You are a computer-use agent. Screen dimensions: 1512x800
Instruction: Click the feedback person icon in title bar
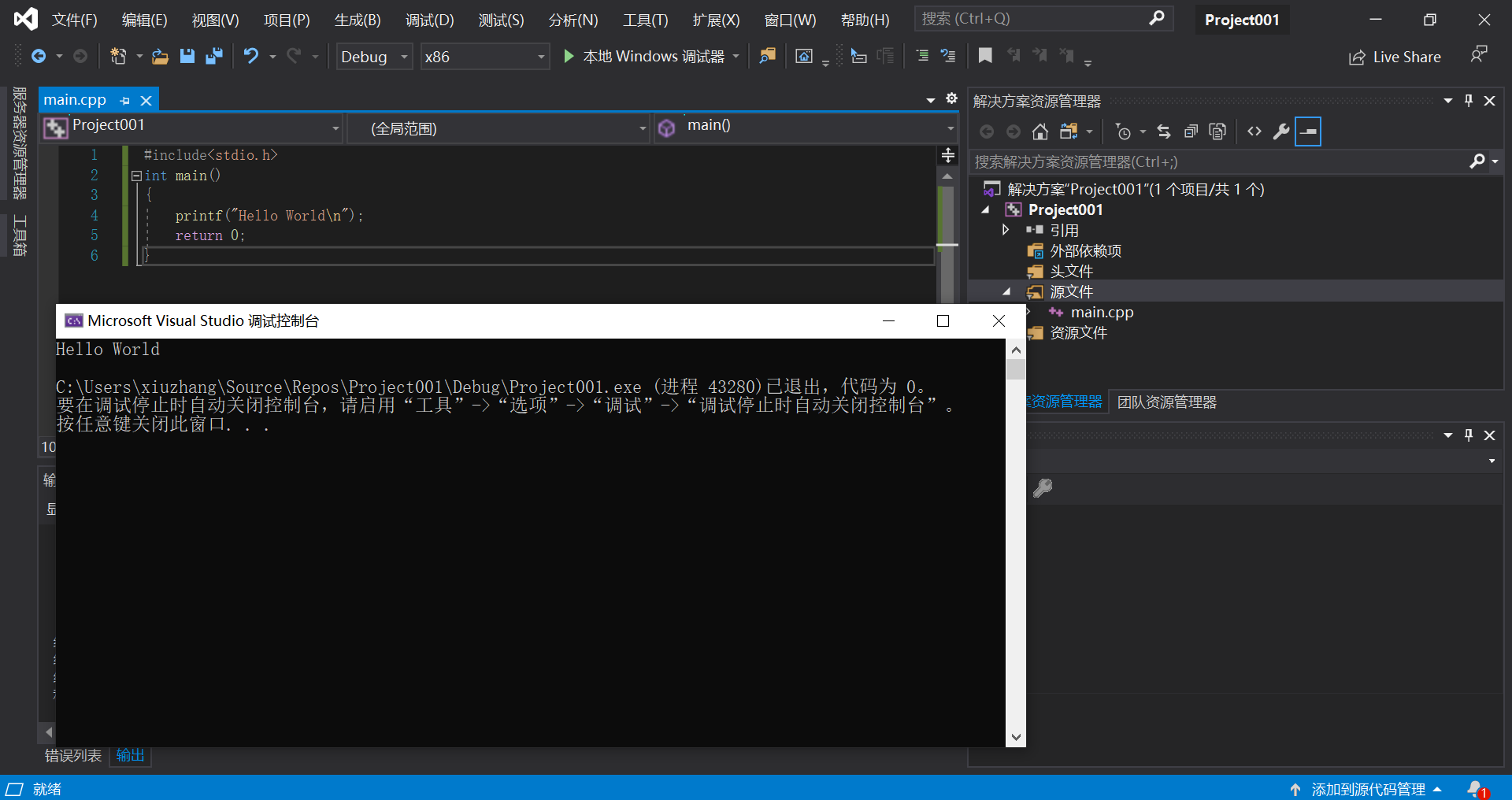coord(1479,54)
